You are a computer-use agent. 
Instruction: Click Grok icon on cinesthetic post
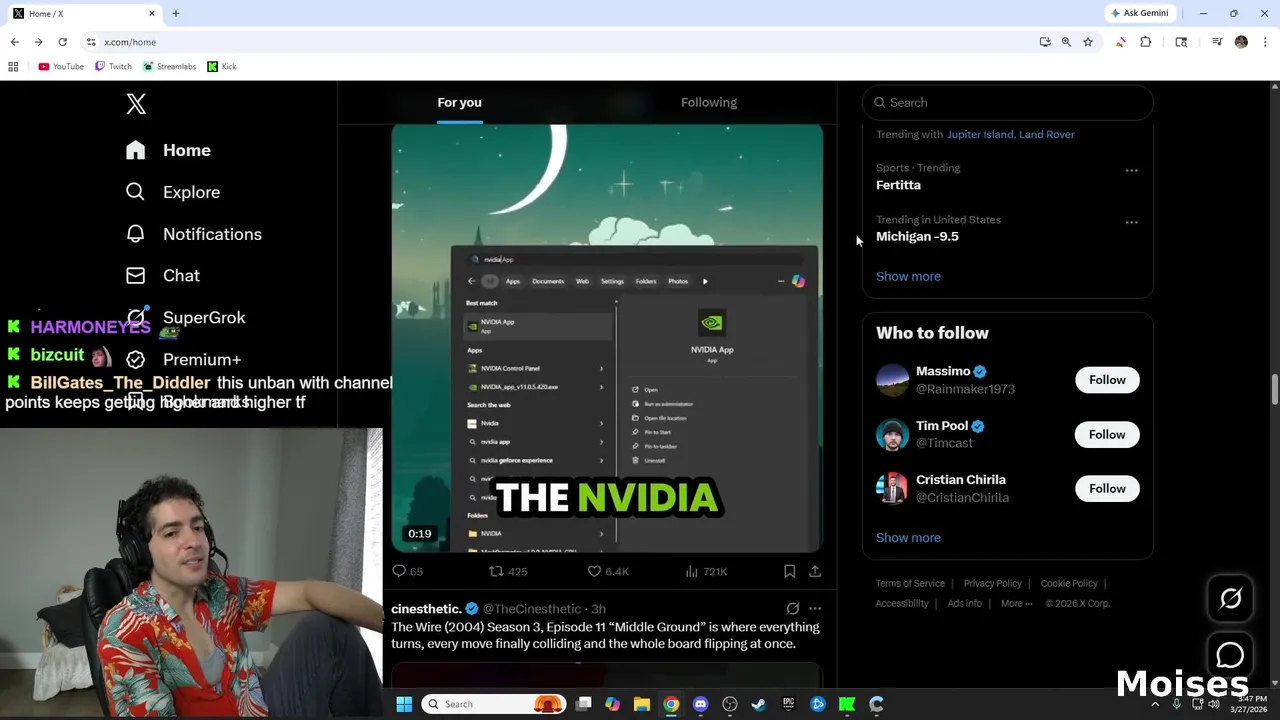(792, 608)
